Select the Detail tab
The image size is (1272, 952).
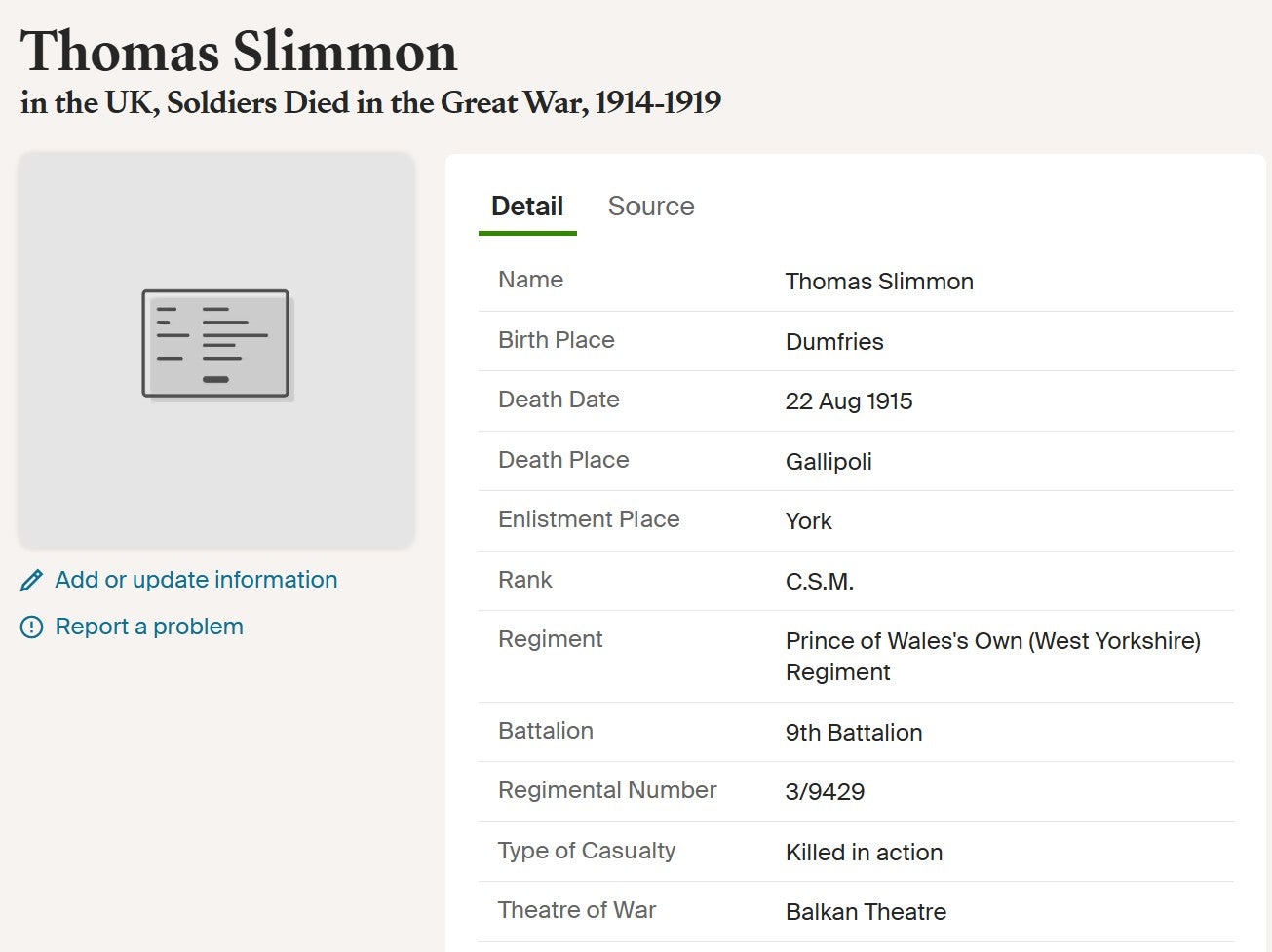pos(526,206)
